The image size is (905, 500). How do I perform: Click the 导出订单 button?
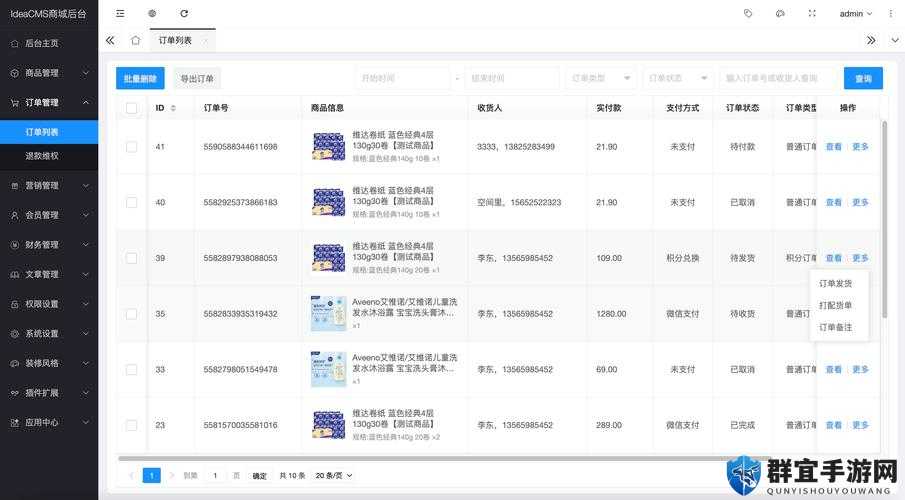click(197, 79)
